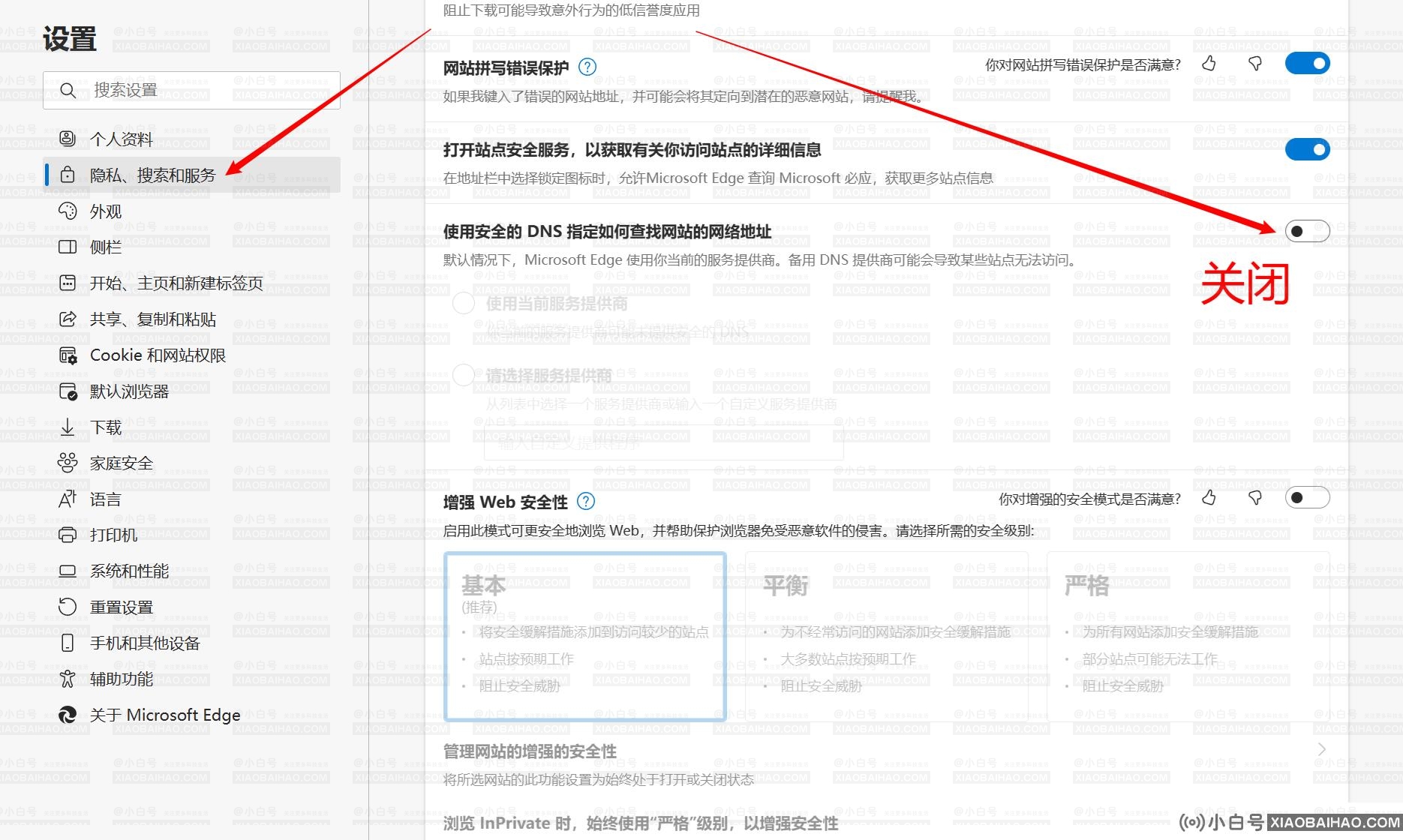1403x840 pixels.
Task: Click 使用安全的 DNS 指定如何查找网站的网络地址 heading
Action: click(607, 232)
